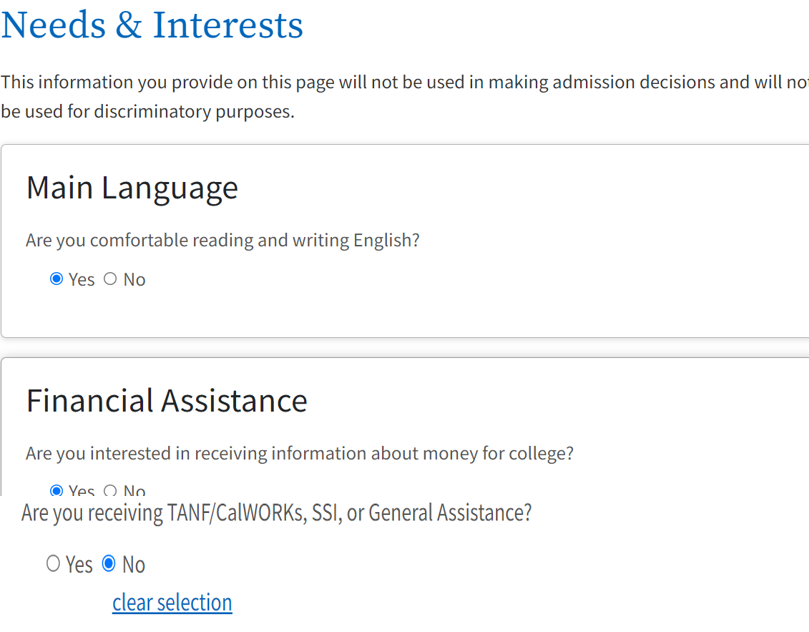Select Yes for receiving TANF/CalWORKs assistance
Screen dimensions: 809x632
point(53,564)
